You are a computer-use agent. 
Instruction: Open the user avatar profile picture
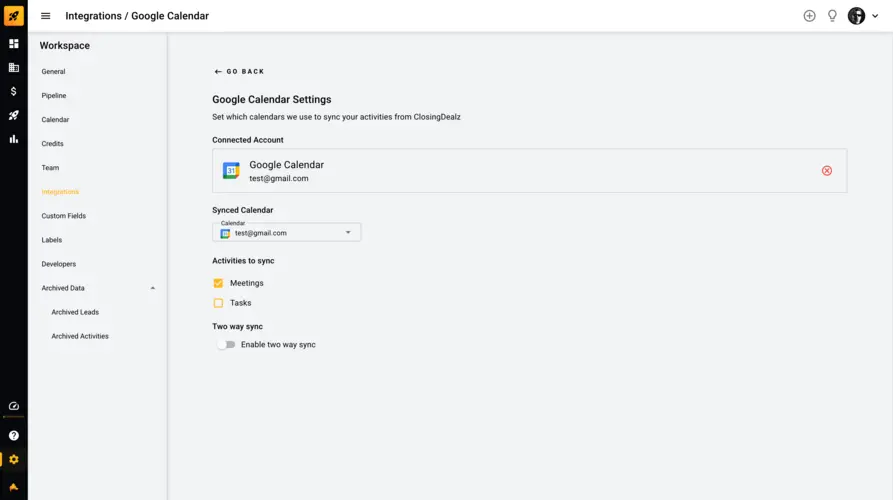[856, 16]
